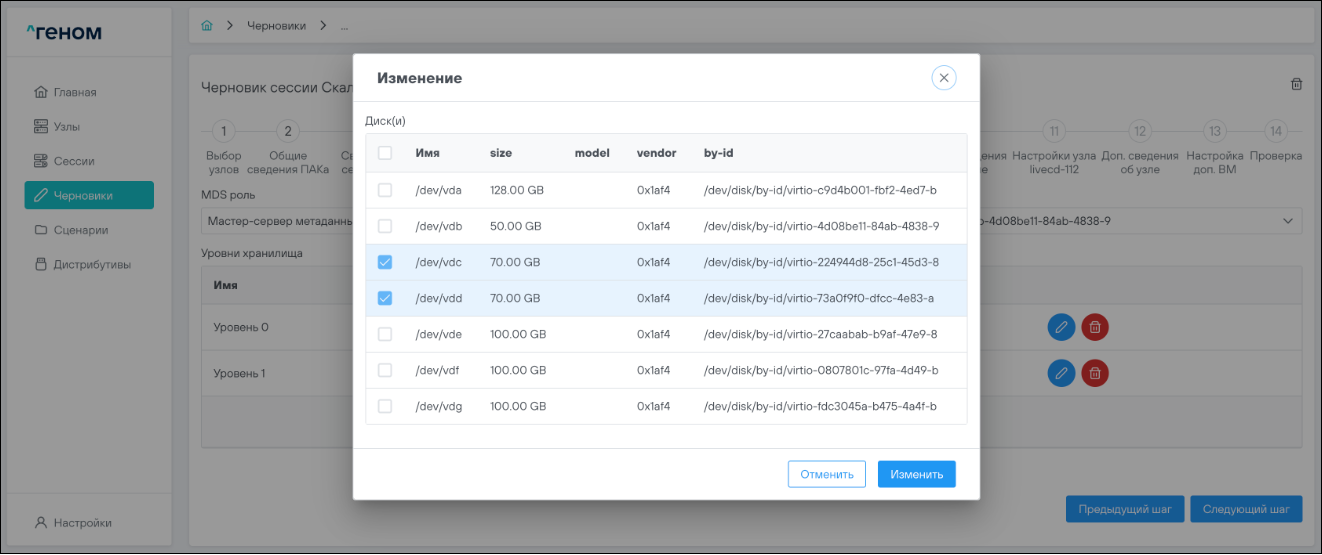This screenshot has width=1322, height=555.
Task: Click the home icon in breadcrumb
Action: 207,26
